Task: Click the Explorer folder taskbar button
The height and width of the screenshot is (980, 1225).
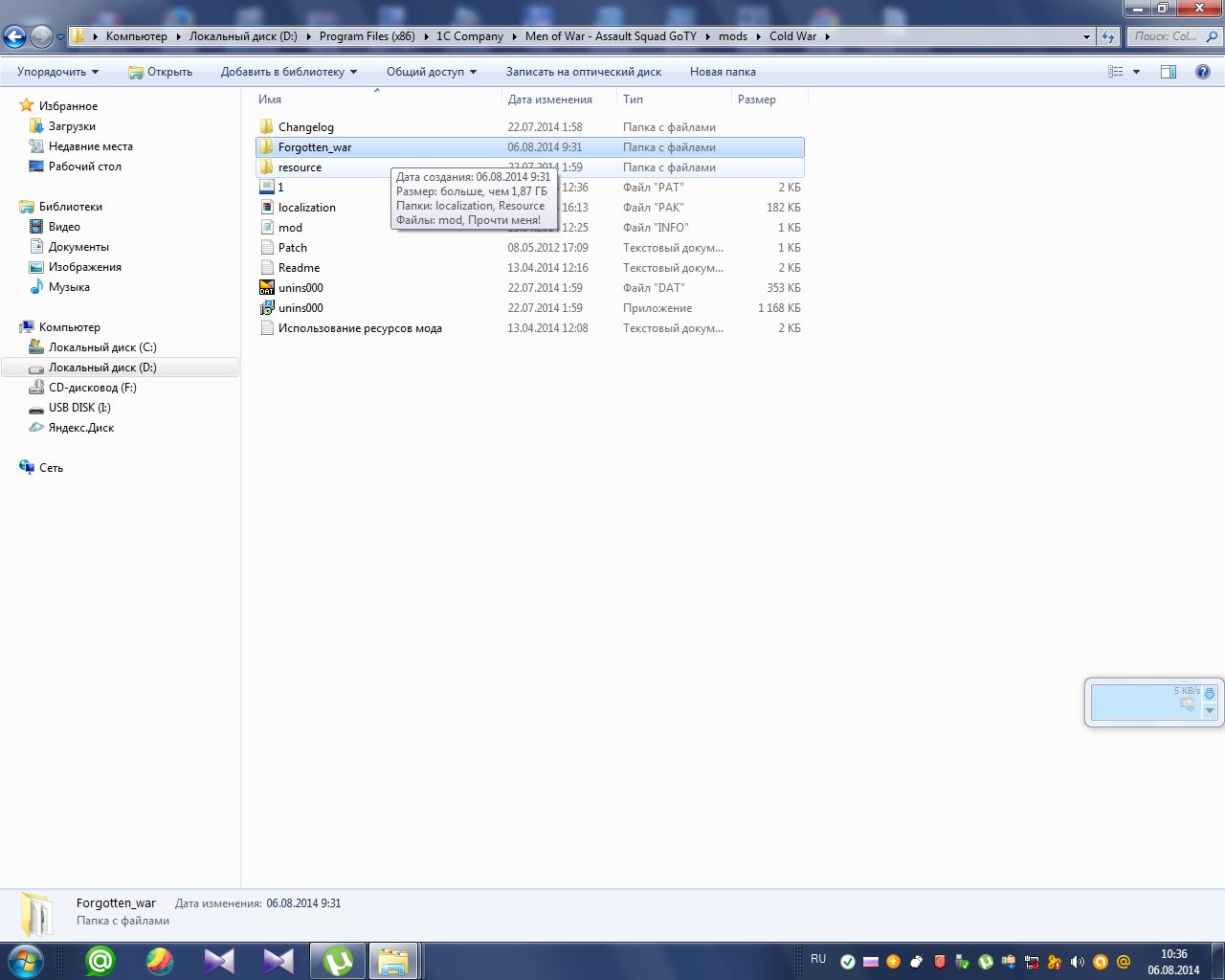Action: click(393, 961)
